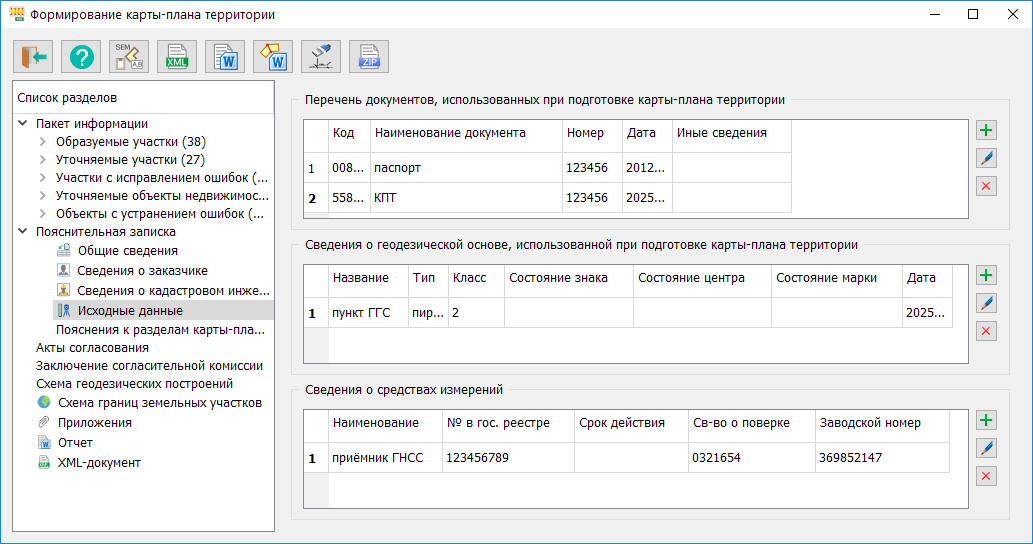Delete selected measuring instrument red X icon
1033x544 pixels.
coord(986,476)
